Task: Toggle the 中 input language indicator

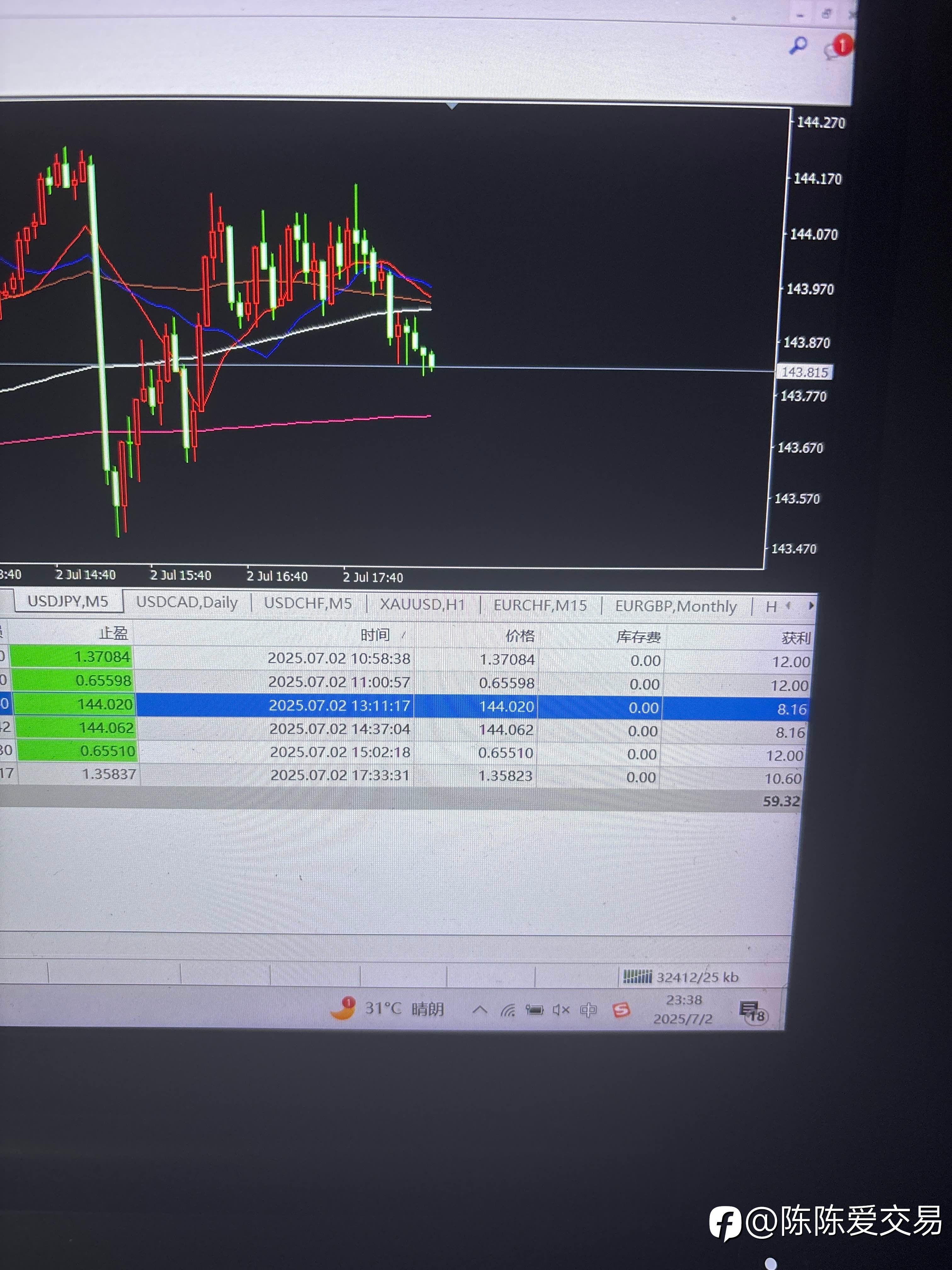Action: pos(588,1010)
